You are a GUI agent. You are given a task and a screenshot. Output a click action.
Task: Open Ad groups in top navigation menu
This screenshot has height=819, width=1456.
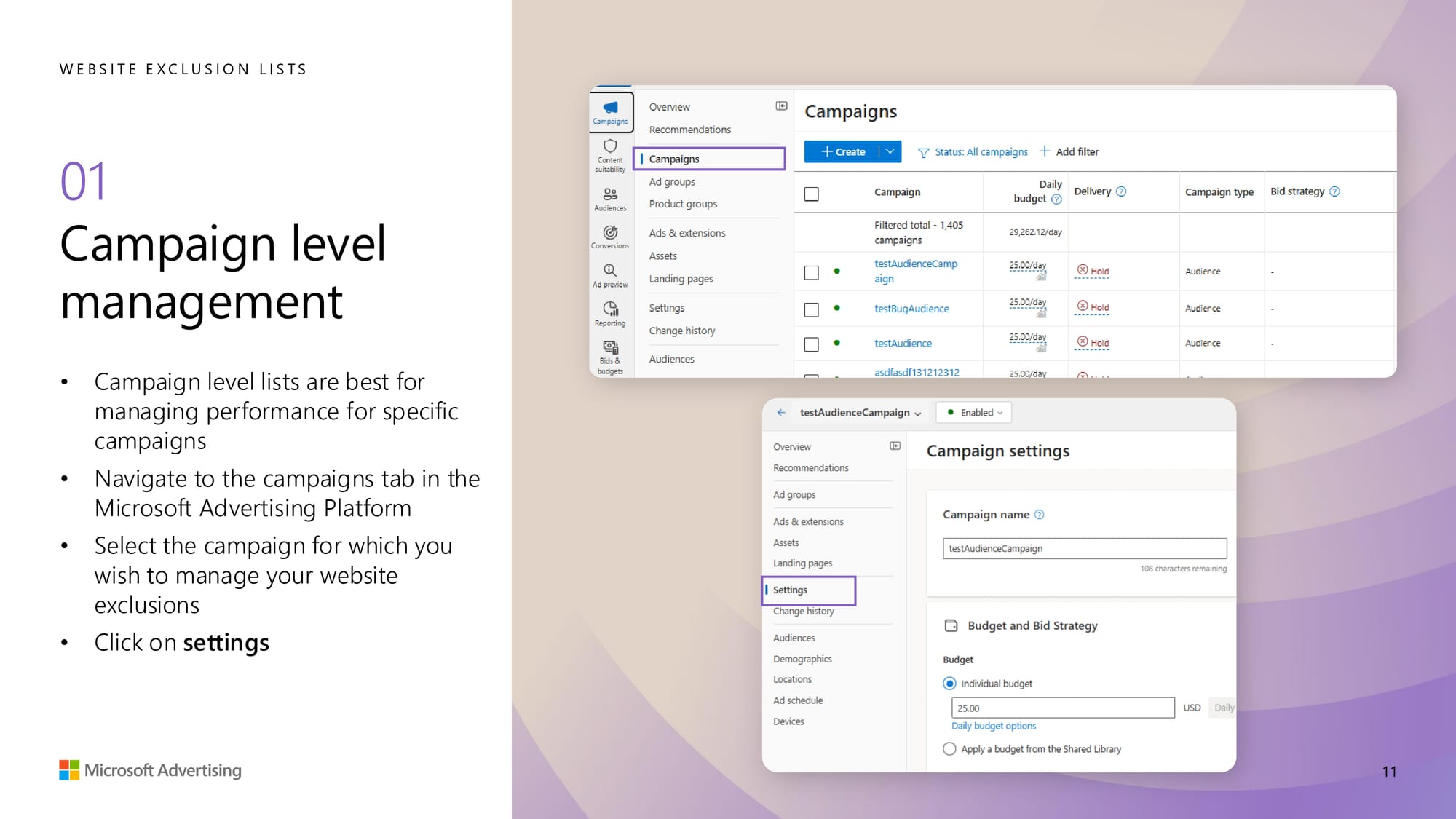671,181
